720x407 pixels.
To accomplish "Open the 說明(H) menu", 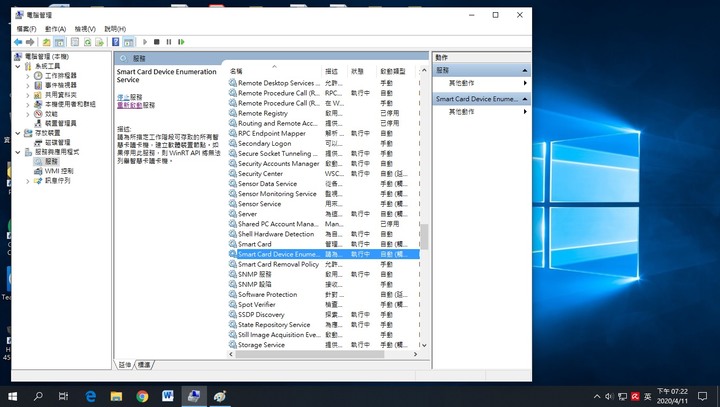I will tap(115, 29).
